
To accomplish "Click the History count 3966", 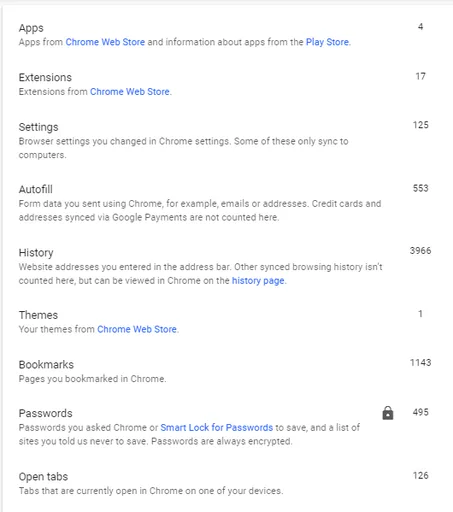I will click(420, 251).
